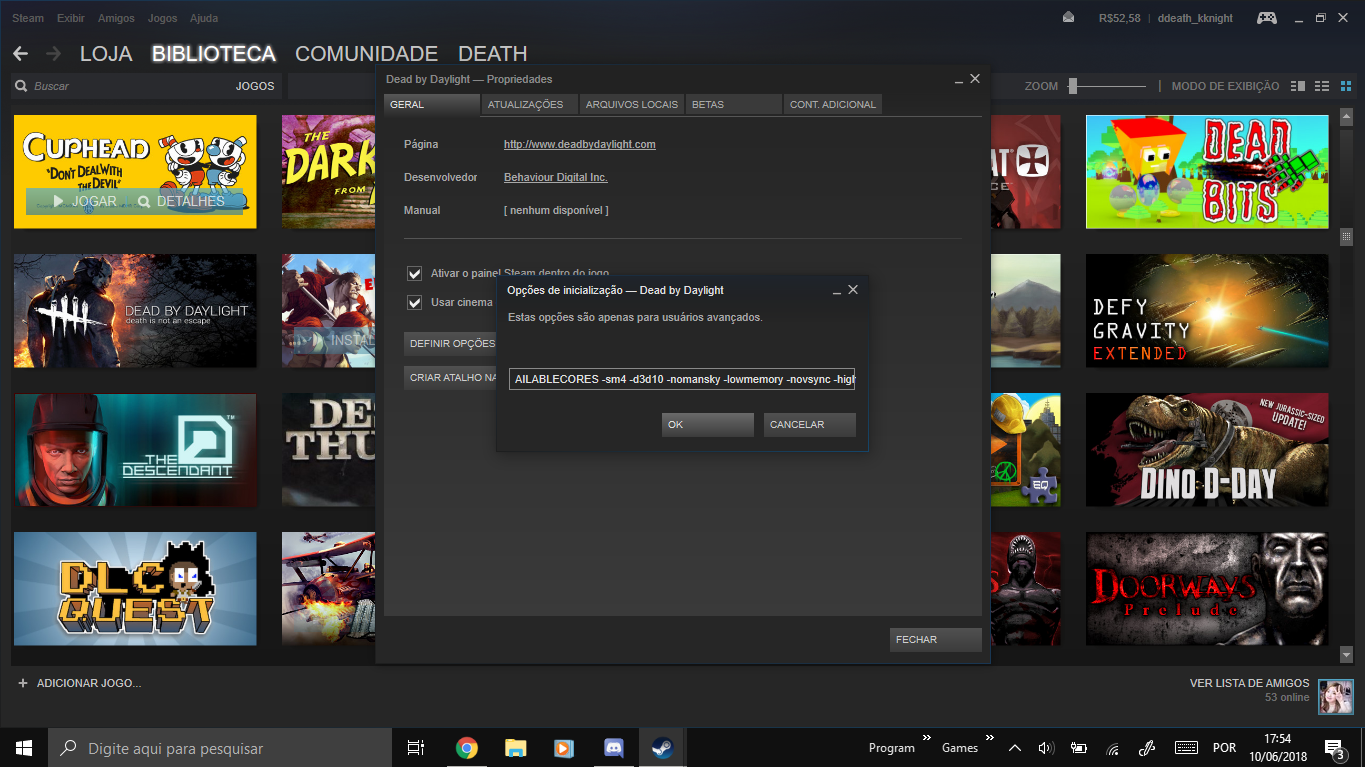Open the pen workspace tray icon
Image resolution: width=1365 pixels, height=767 pixels.
(x=1147, y=748)
